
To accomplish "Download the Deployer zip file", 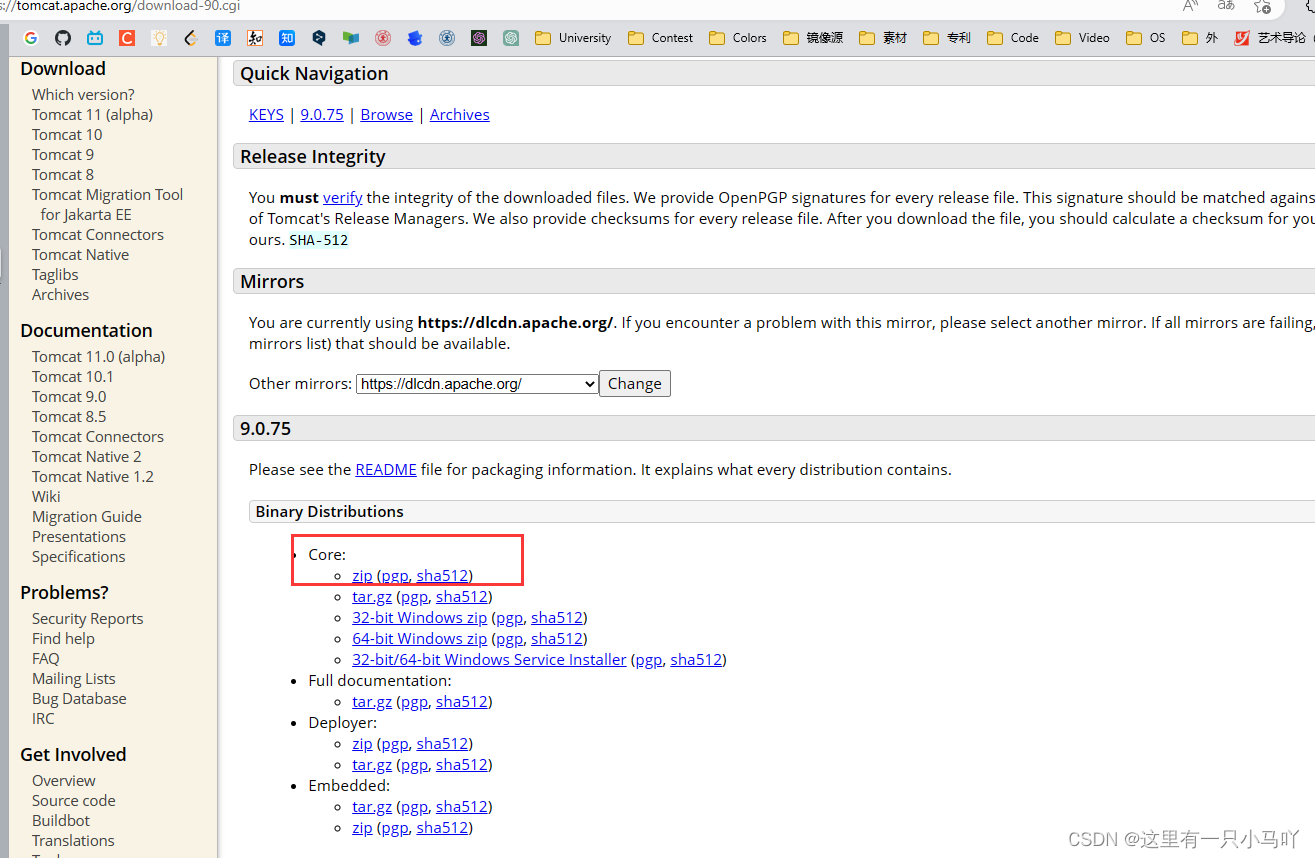I will pos(362,744).
